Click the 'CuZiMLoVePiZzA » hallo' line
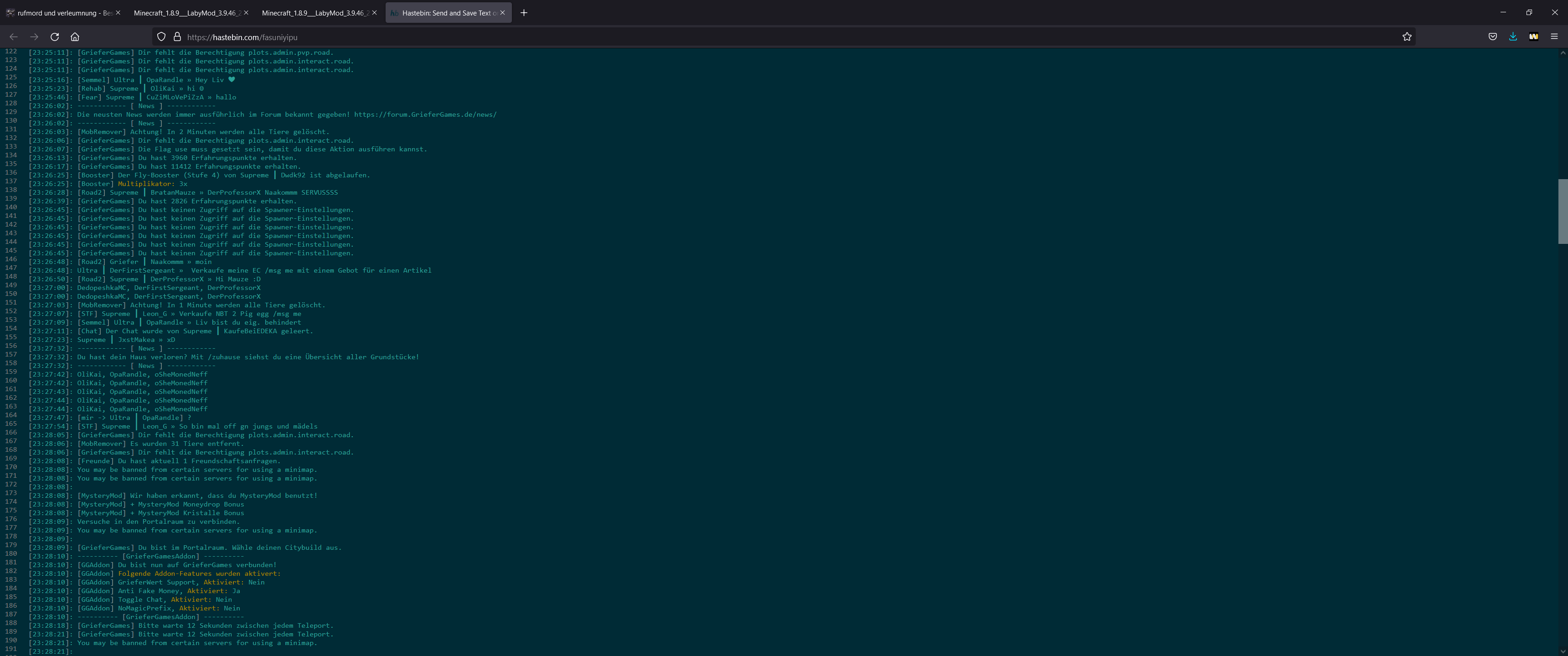 click(132, 97)
